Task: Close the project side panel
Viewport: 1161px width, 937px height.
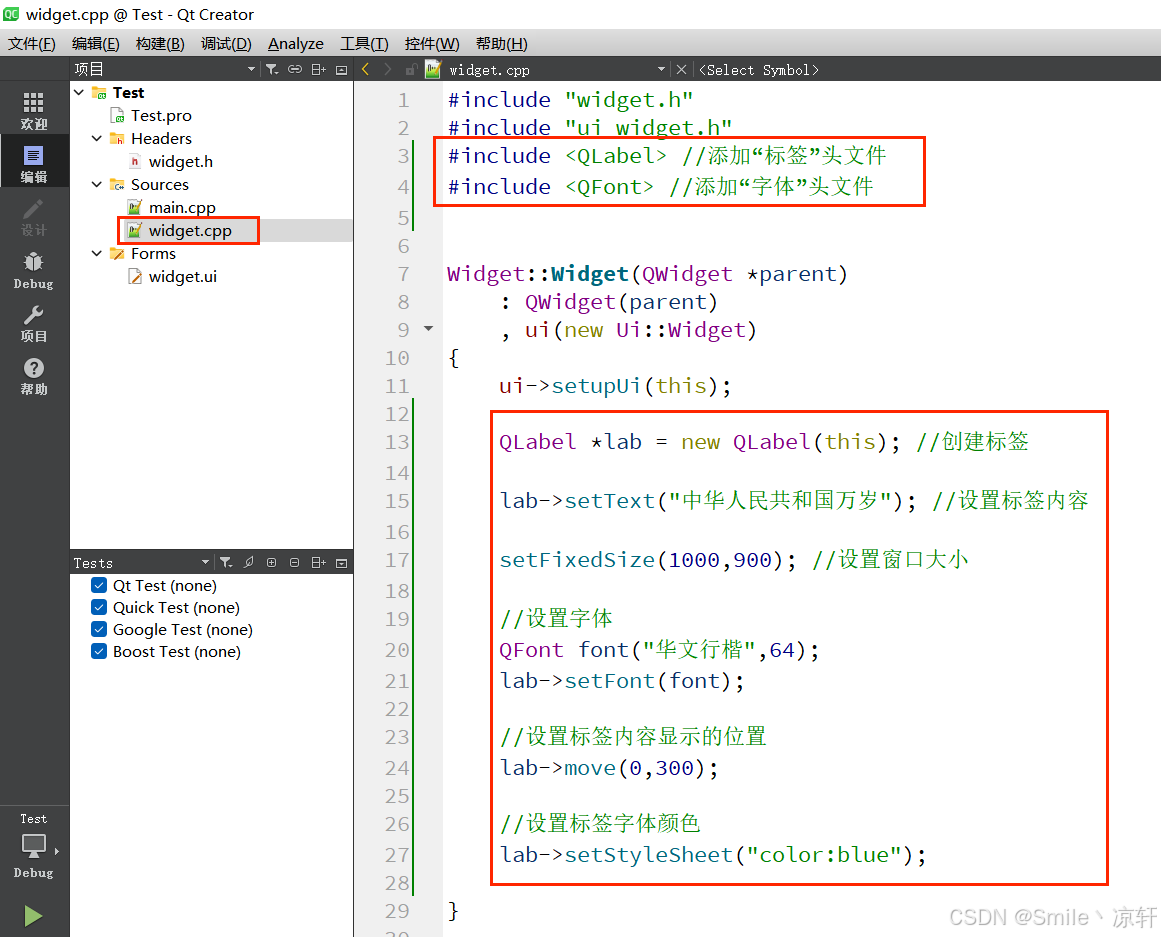Action: tap(341, 70)
